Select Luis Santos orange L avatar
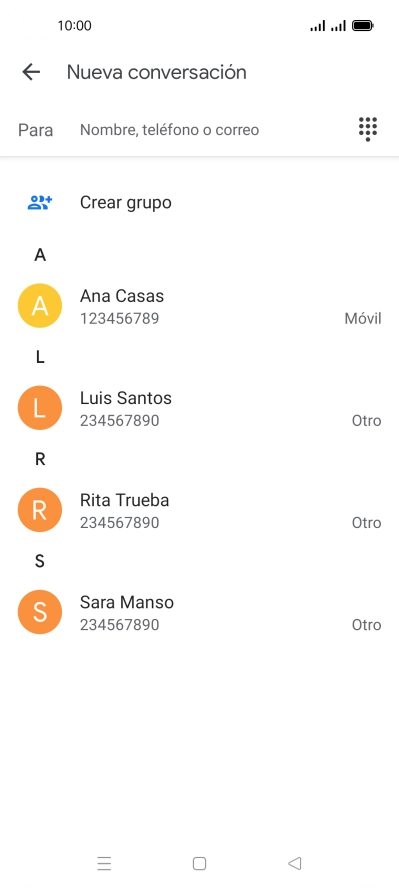This screenshot has height=888, width=399. click(40, 408)
